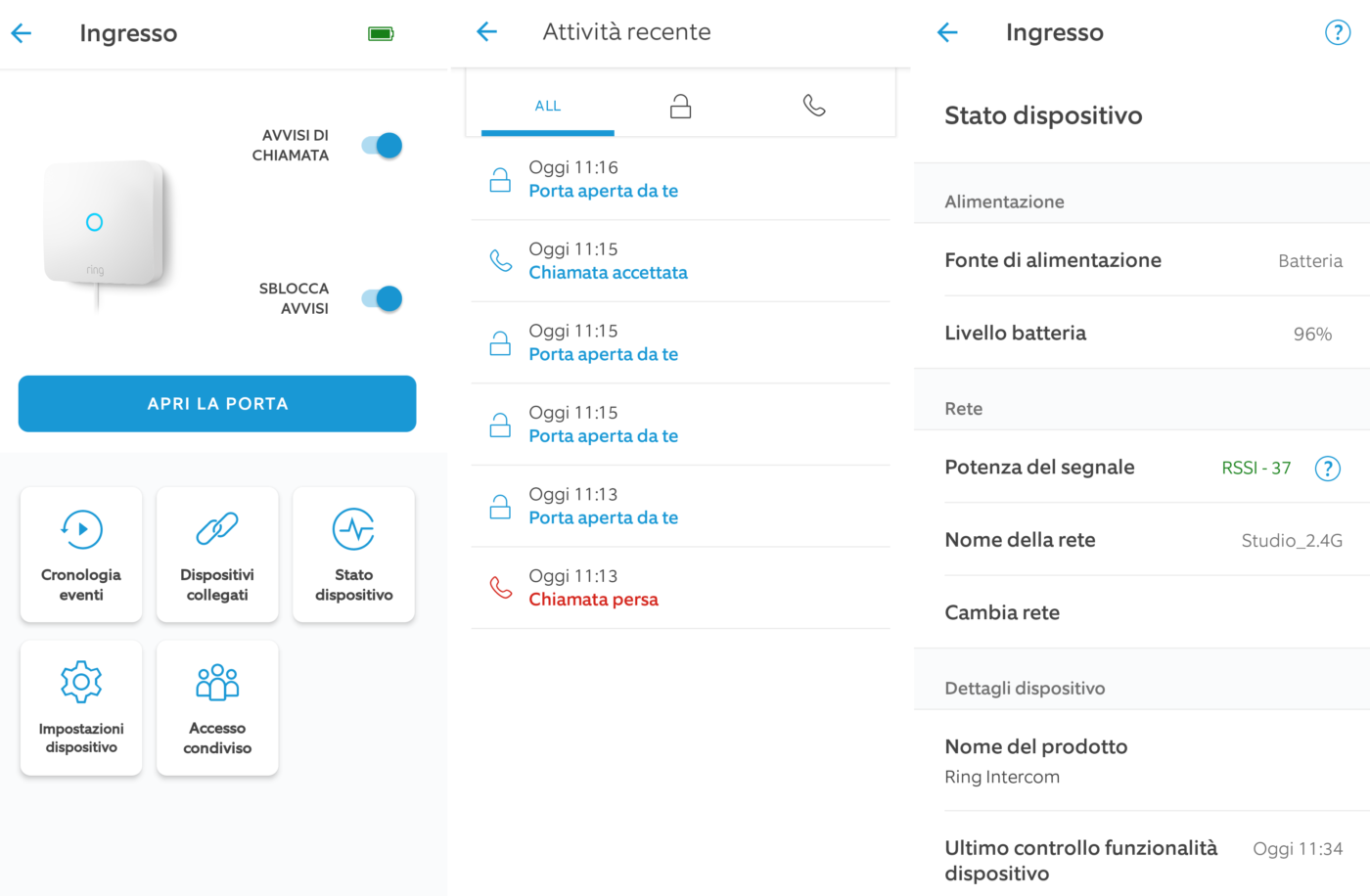The height and width of the screenshot is (896, 1370).
Task: Go back from Attività recente screen
Action: click(486, 32)
